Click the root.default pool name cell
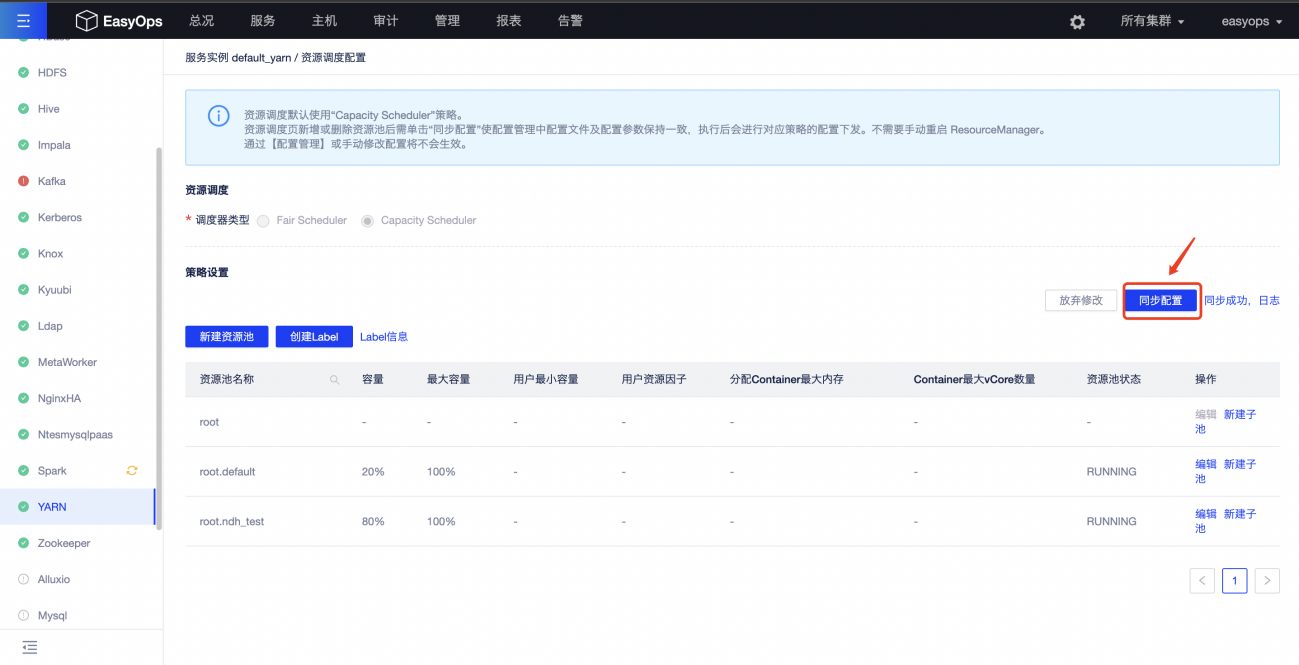 (228, 472)
